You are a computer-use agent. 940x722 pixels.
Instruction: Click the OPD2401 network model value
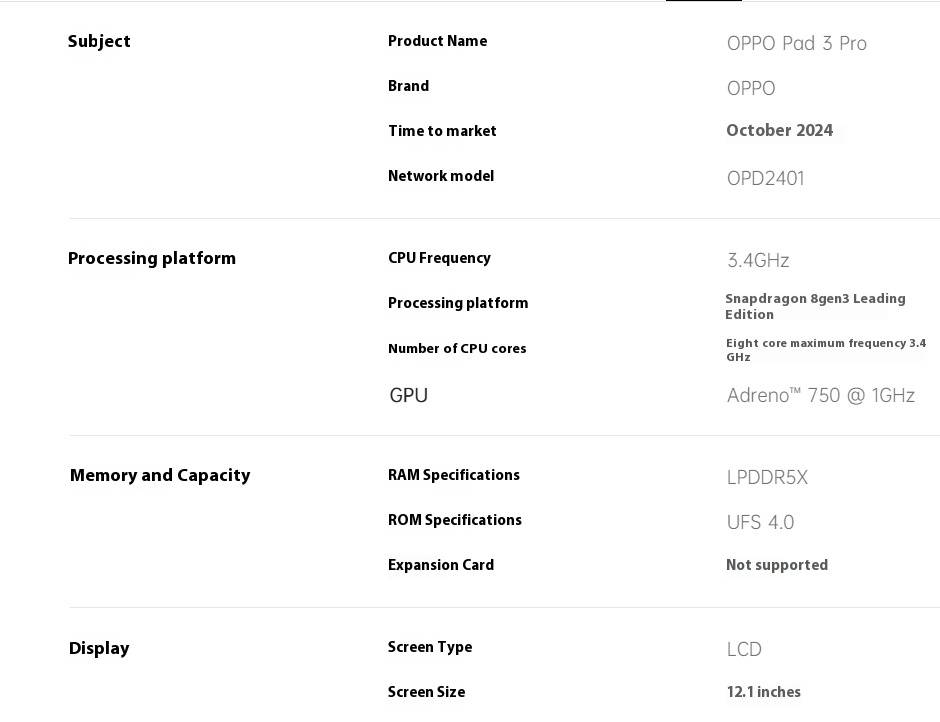[765, 178]
